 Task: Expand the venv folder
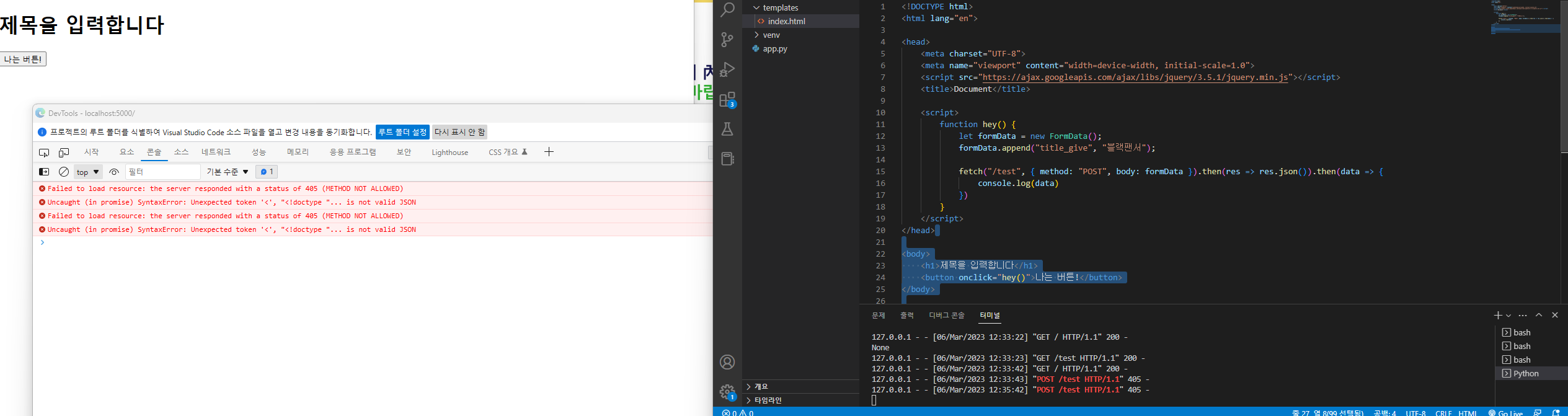[801, 35]
